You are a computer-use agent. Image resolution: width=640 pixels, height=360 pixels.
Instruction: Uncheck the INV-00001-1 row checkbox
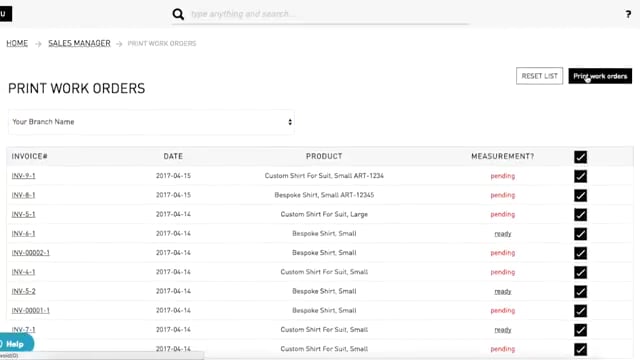tap(580, 311)
